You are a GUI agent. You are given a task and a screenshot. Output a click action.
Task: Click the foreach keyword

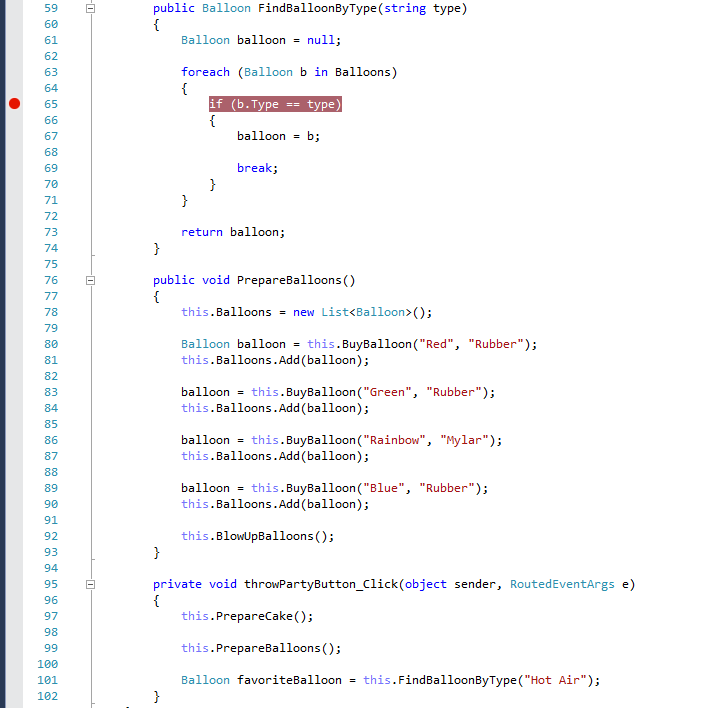(x=205, y=72)
